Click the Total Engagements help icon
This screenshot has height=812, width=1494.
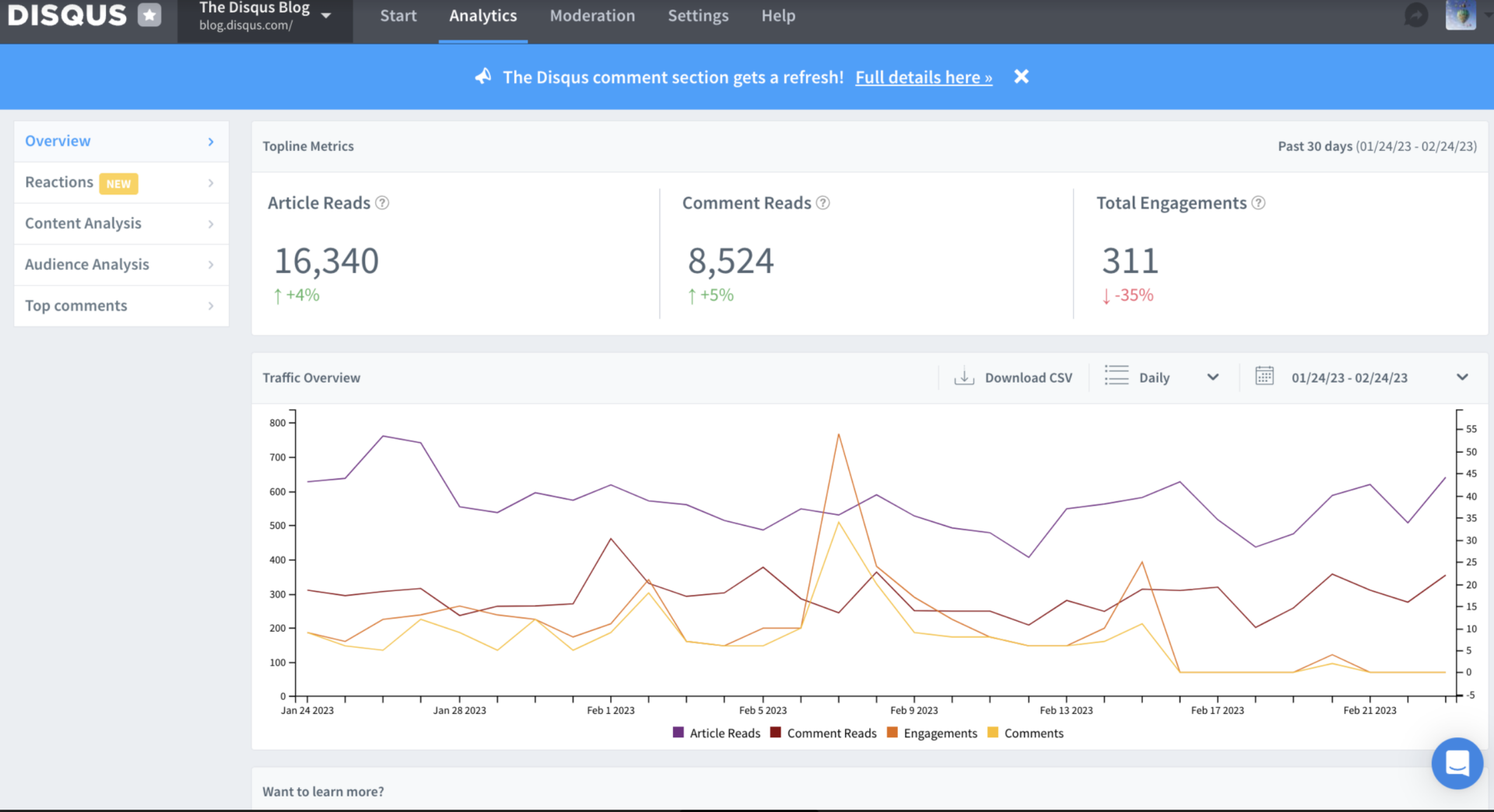(1258, 203)
